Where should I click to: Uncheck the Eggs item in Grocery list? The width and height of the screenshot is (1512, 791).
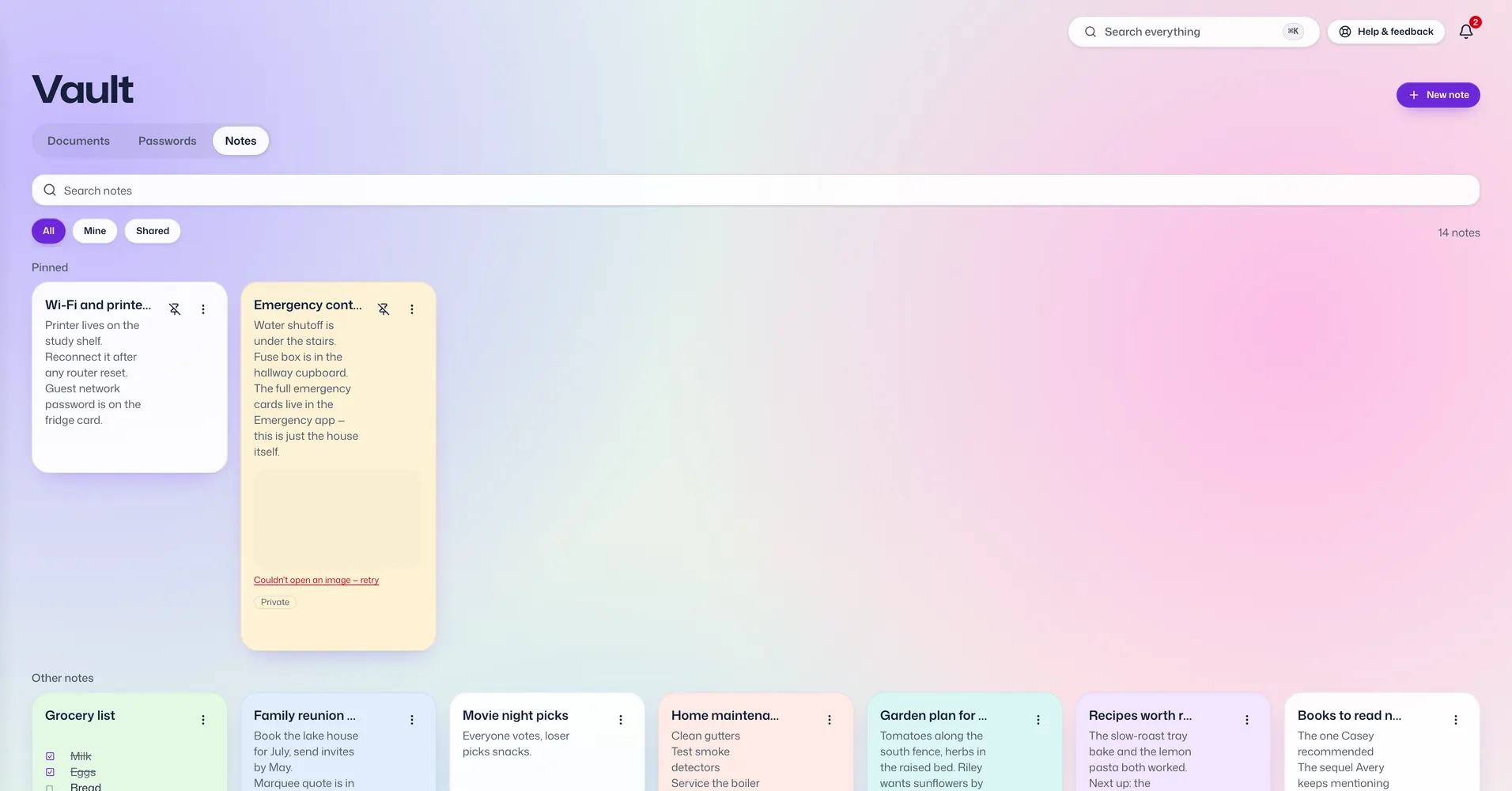(x=50, y=772)
